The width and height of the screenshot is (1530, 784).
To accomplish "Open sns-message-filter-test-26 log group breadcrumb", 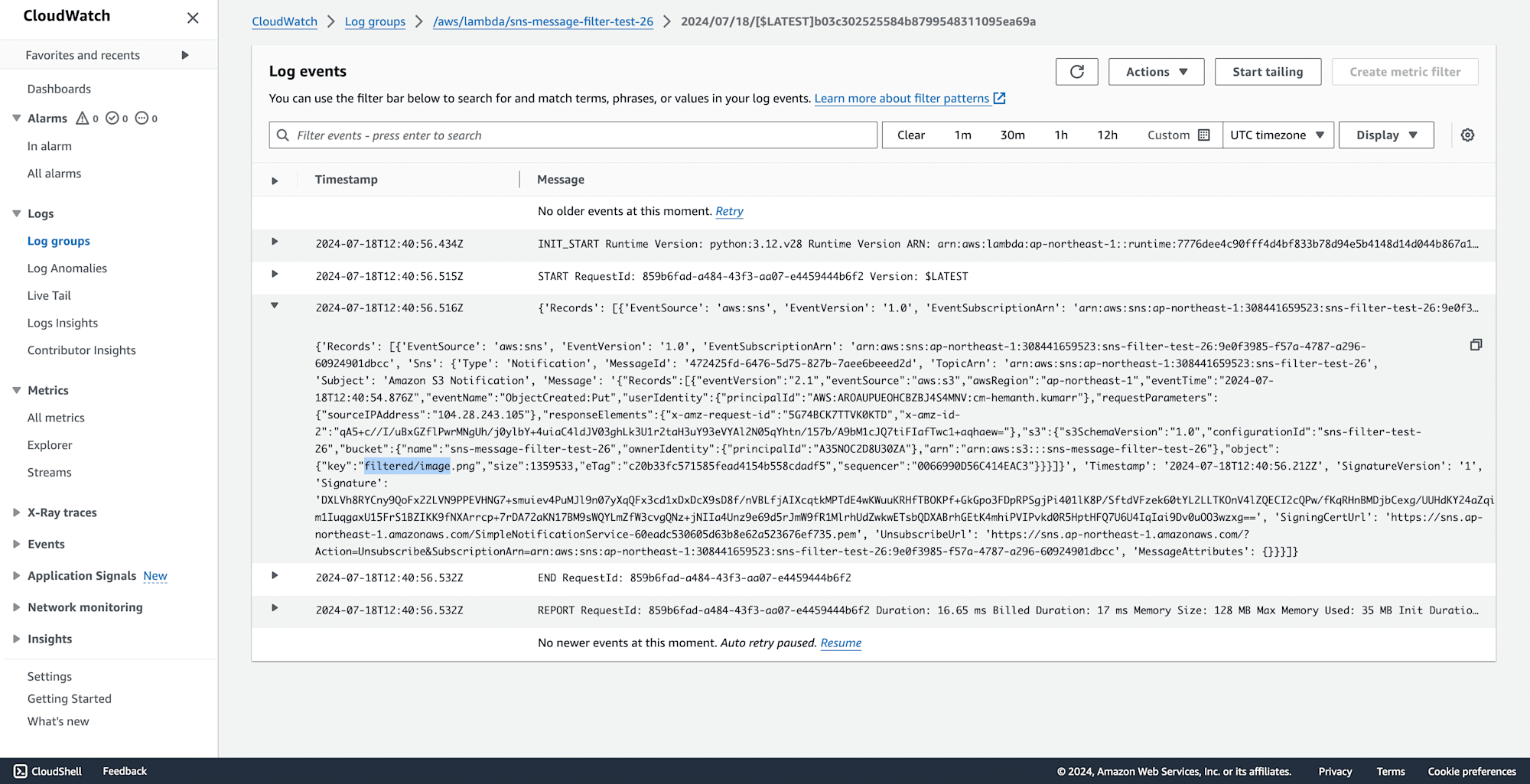I will pyautogui.click(x=543, y=21).
